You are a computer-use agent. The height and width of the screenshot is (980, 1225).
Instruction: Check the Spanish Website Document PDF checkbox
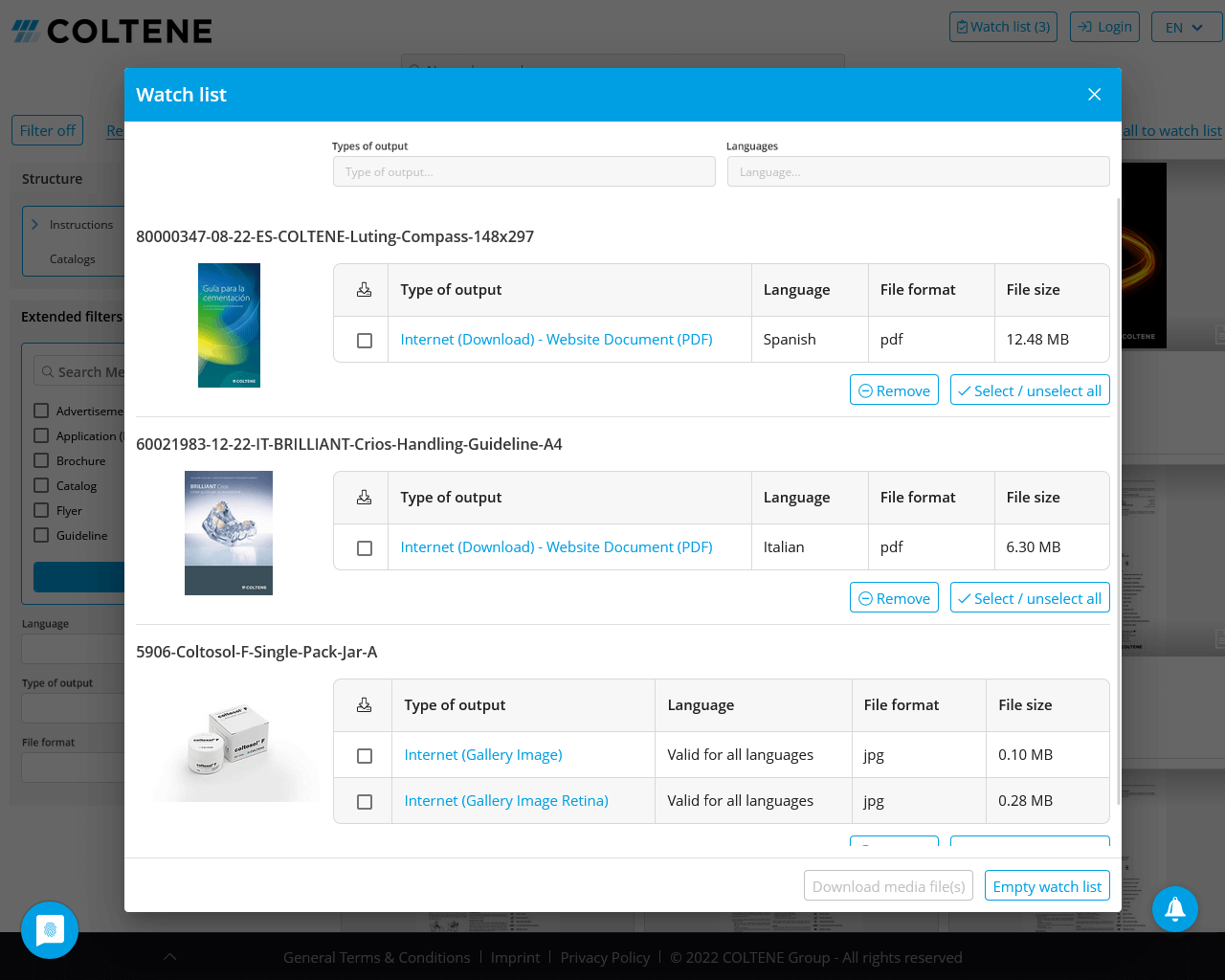pos(365,341)
